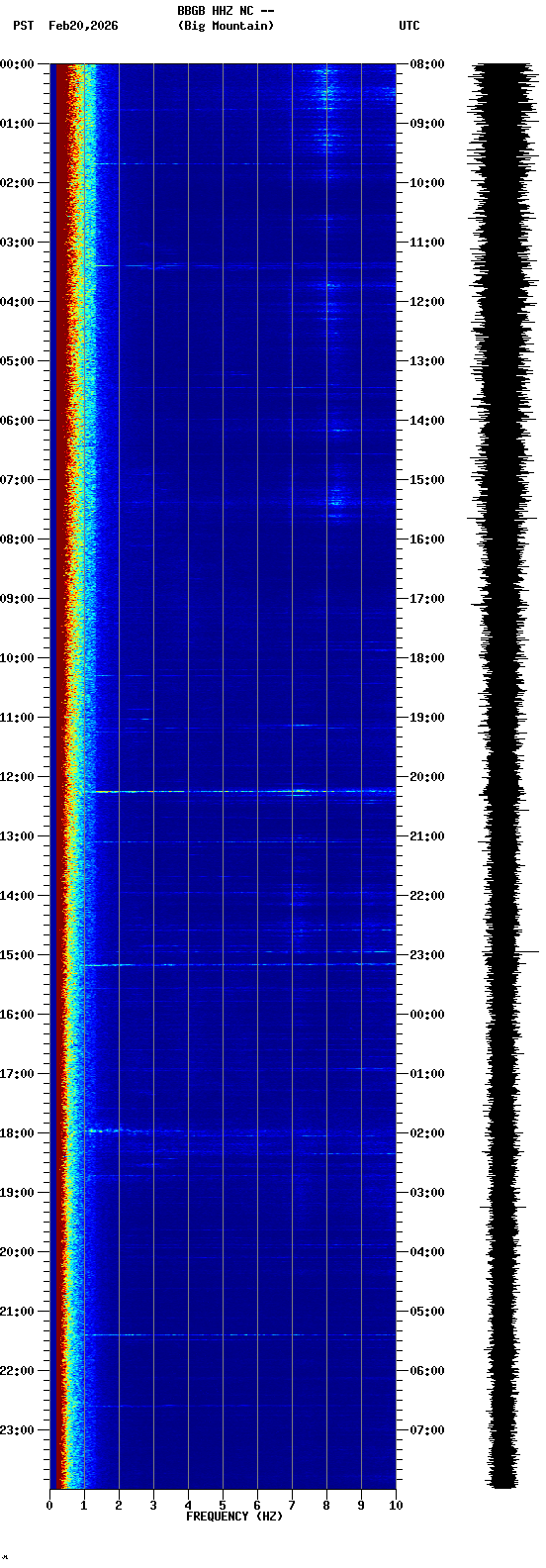Click the PST 00:00 time label
The height and width of the screenshot is (1568, 546).
coord(18,64)
